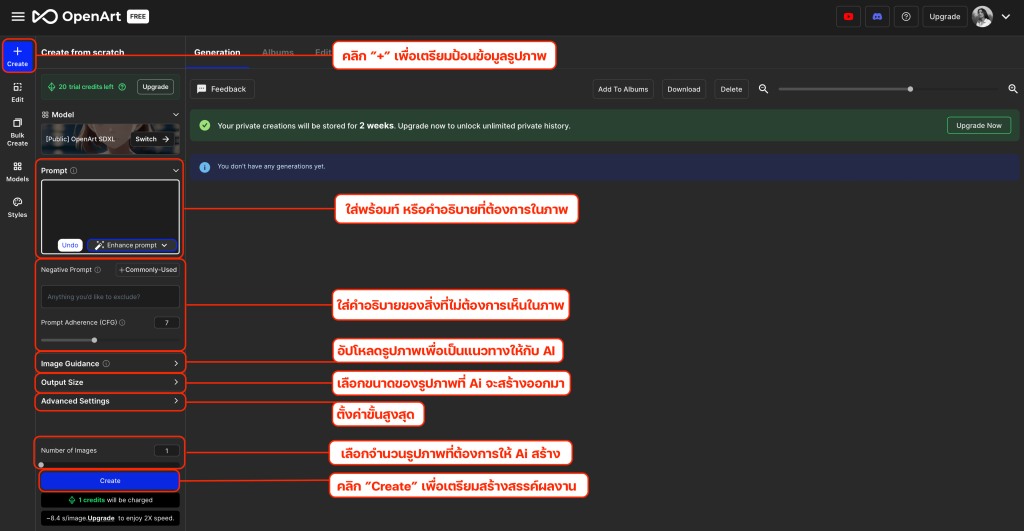Open the Models section in sidebar
1024x531 pixels.
17,171
